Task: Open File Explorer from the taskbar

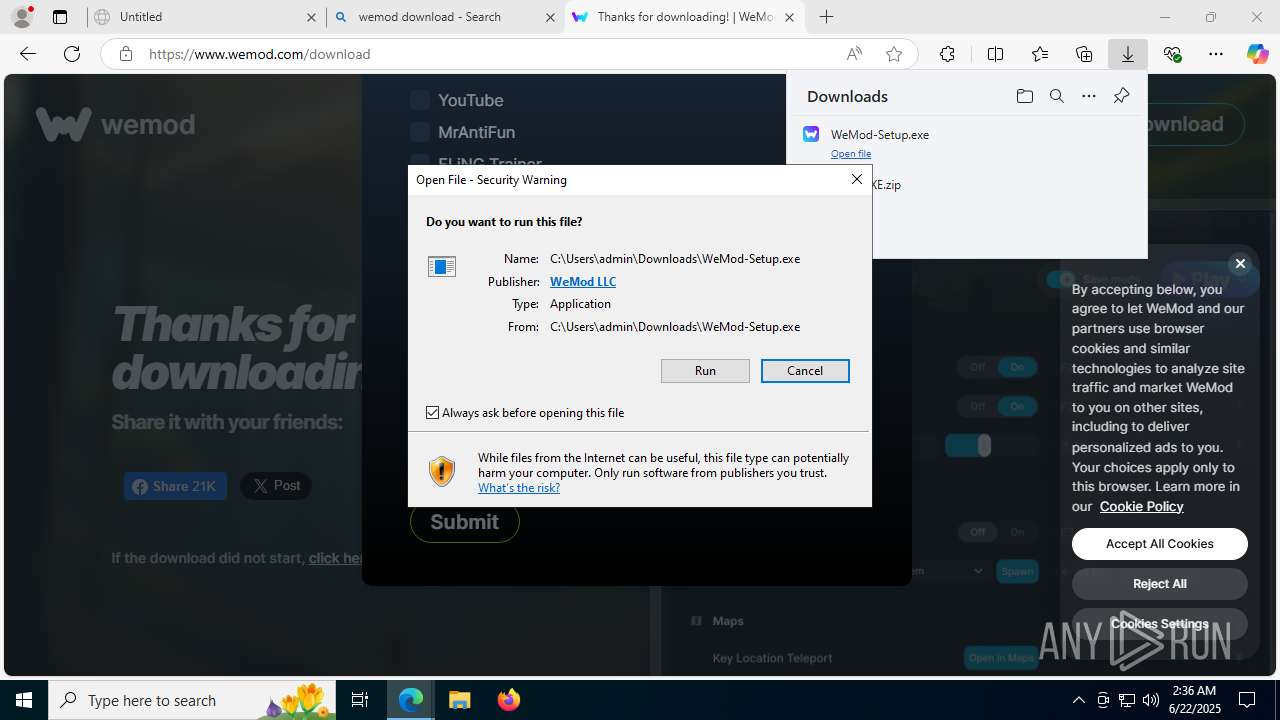Action: pos(459,700)
